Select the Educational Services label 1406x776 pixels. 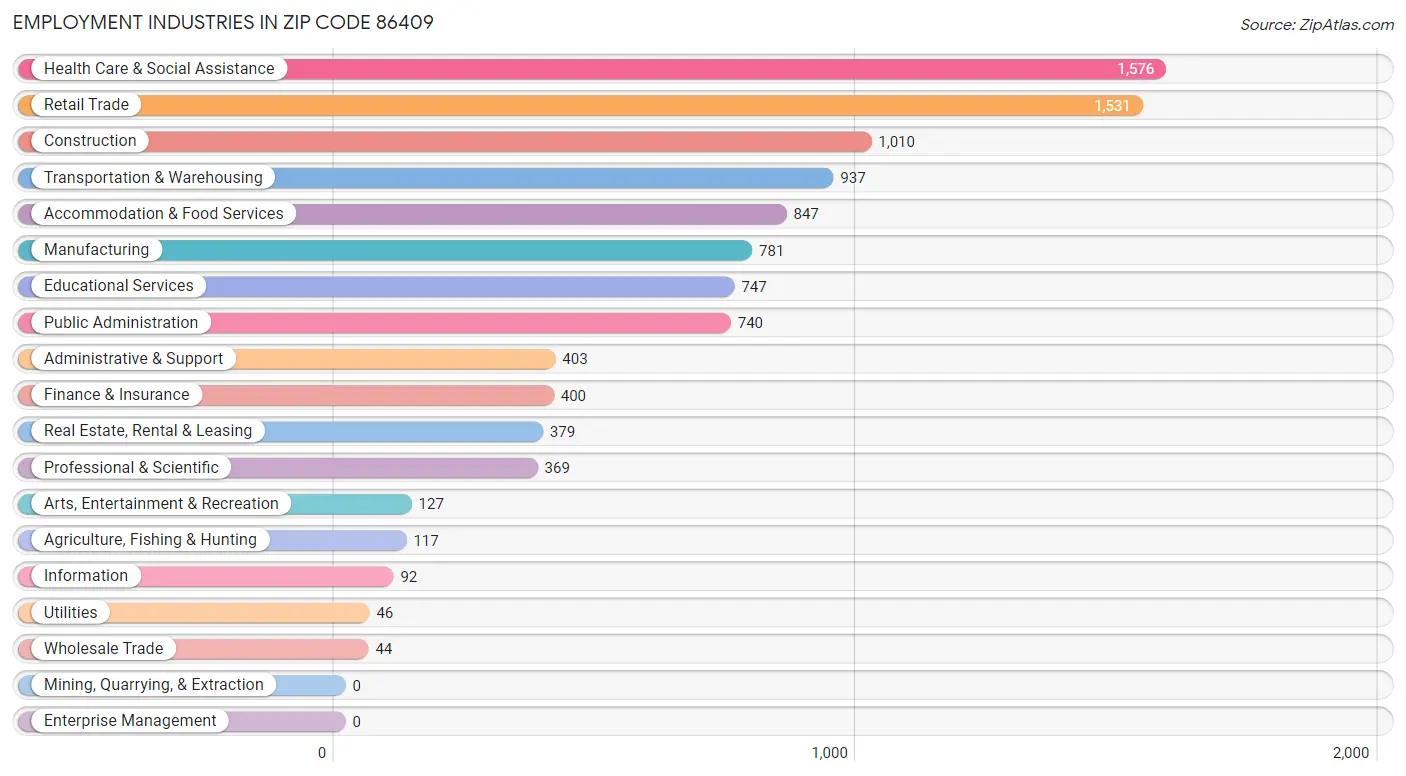point(119,286)
